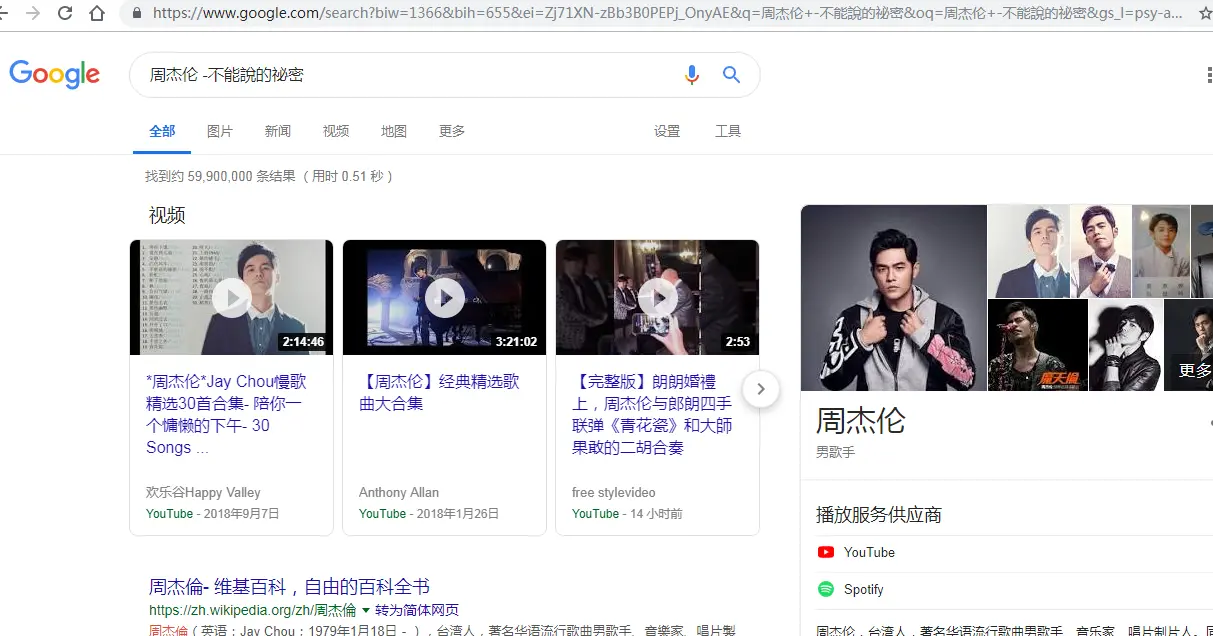Click Anthony Allan channel name
This screenshot has width=1213, height=636.
[399, 492]
